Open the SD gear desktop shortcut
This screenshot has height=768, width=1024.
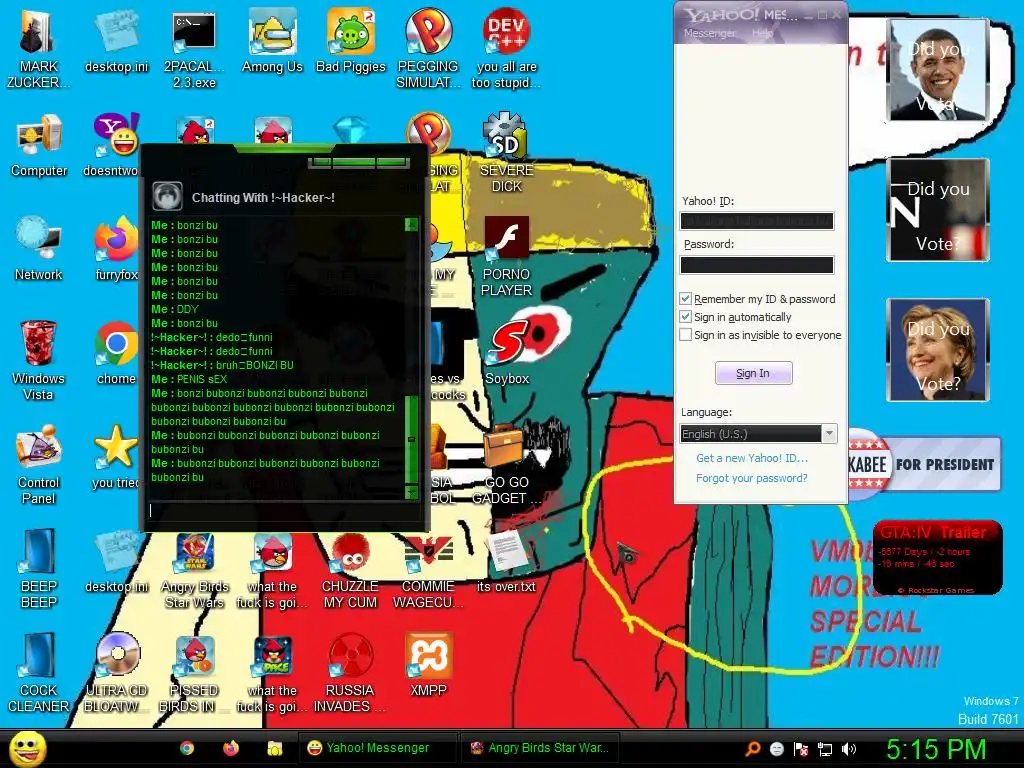(506, 153)
